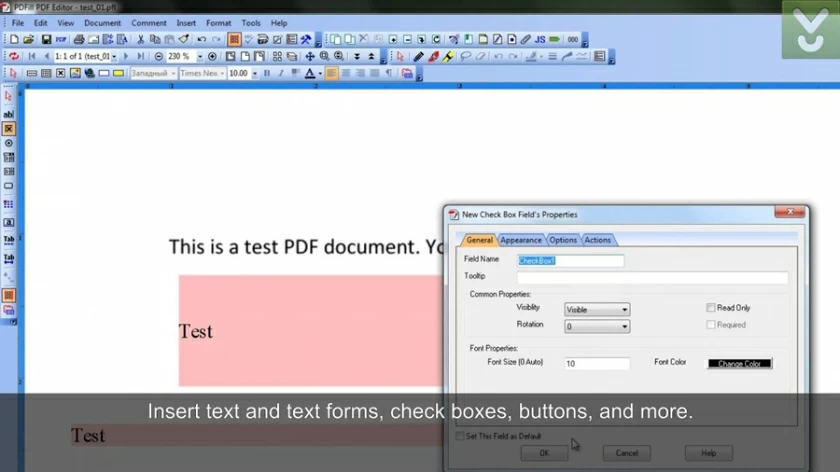Select the push button field tool in sidebar
The height and width of the screenshot is (472, 840).
pos(9,186)
